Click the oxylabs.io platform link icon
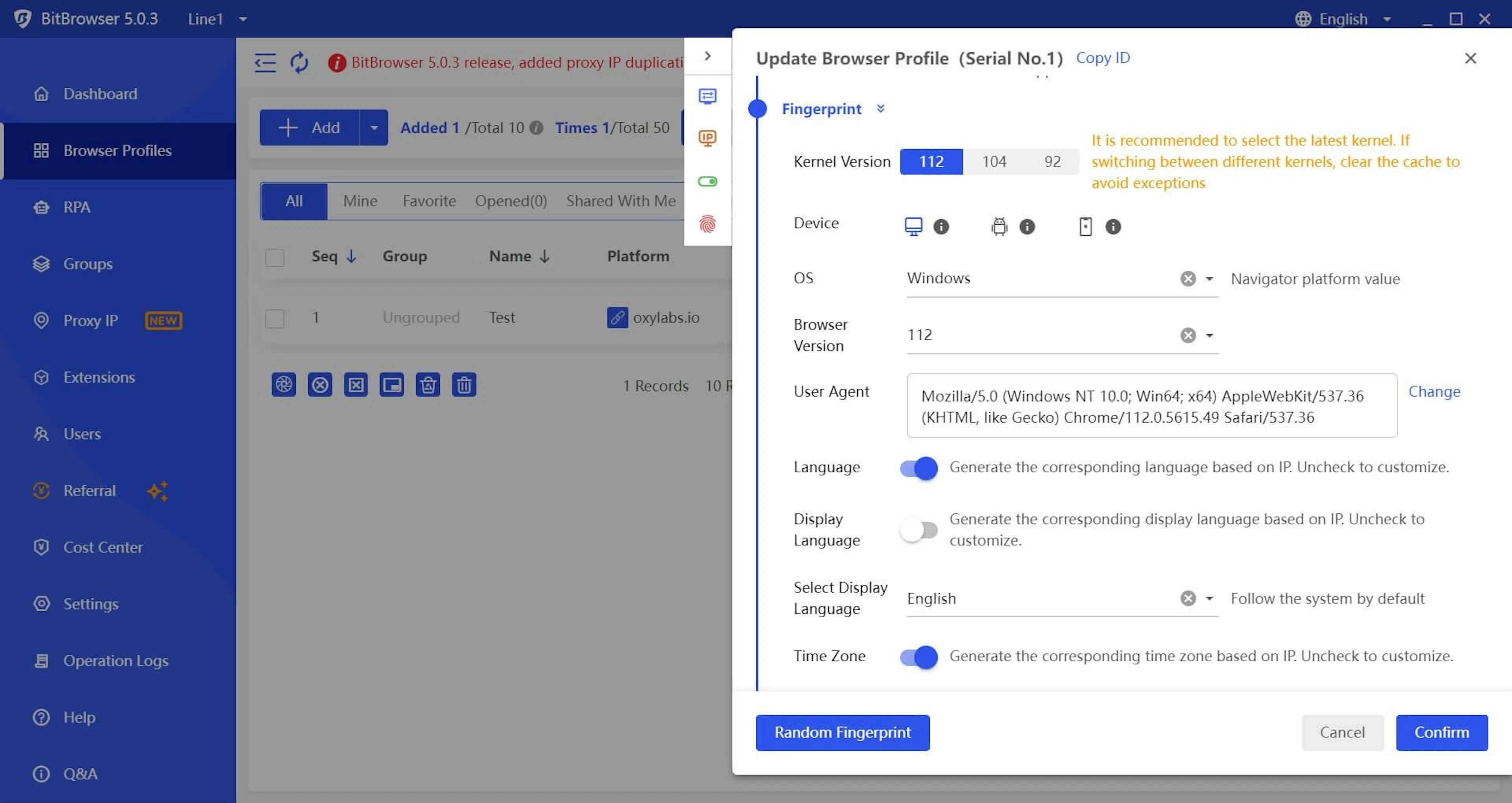The height and width of the screenshot is (803, 1512). pyautogui.click(x=617, y=318)
